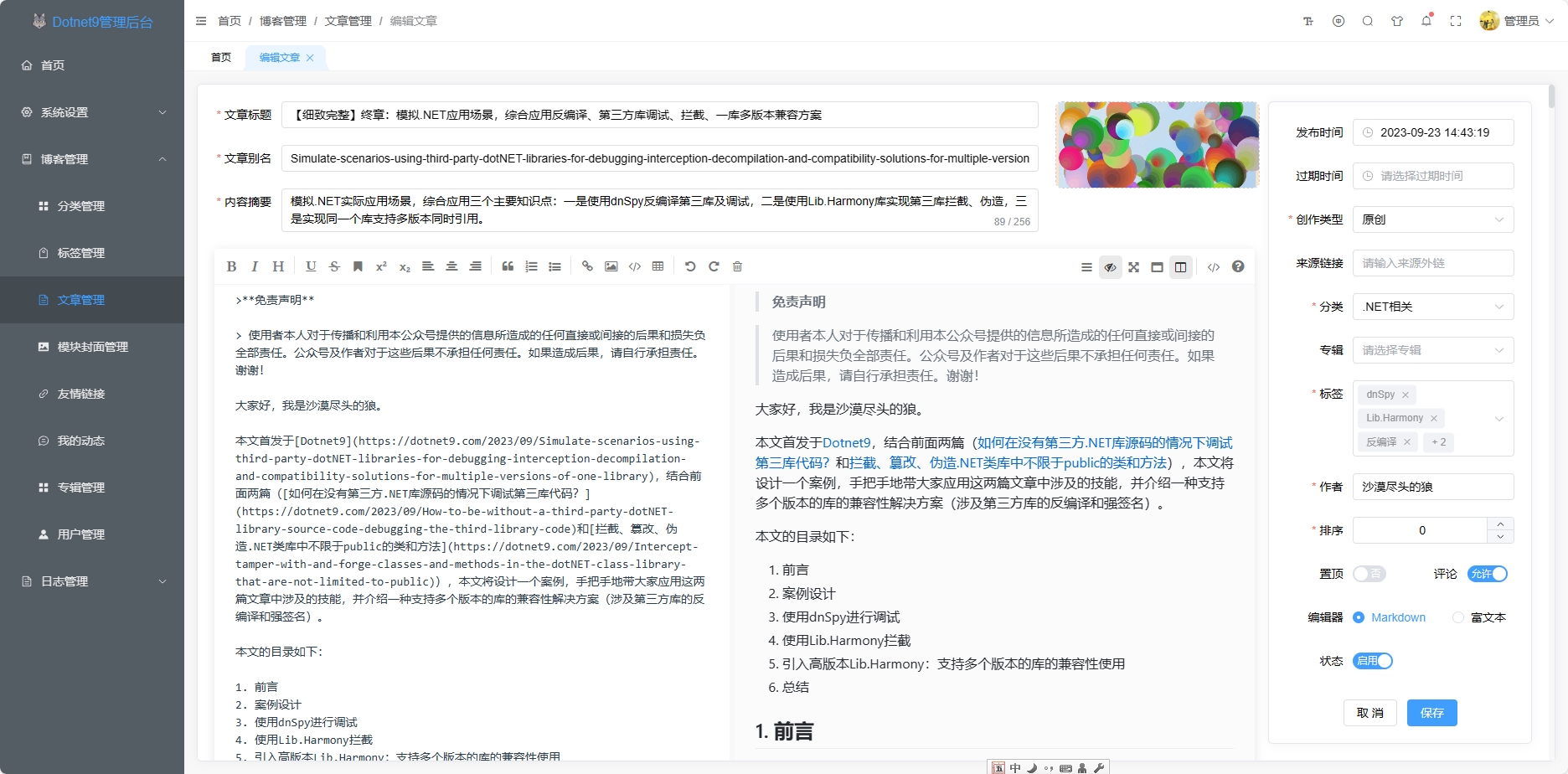1568x774 pixels.
Task: Open 用户管理 in the sidebar
Action: click(92, 534)
